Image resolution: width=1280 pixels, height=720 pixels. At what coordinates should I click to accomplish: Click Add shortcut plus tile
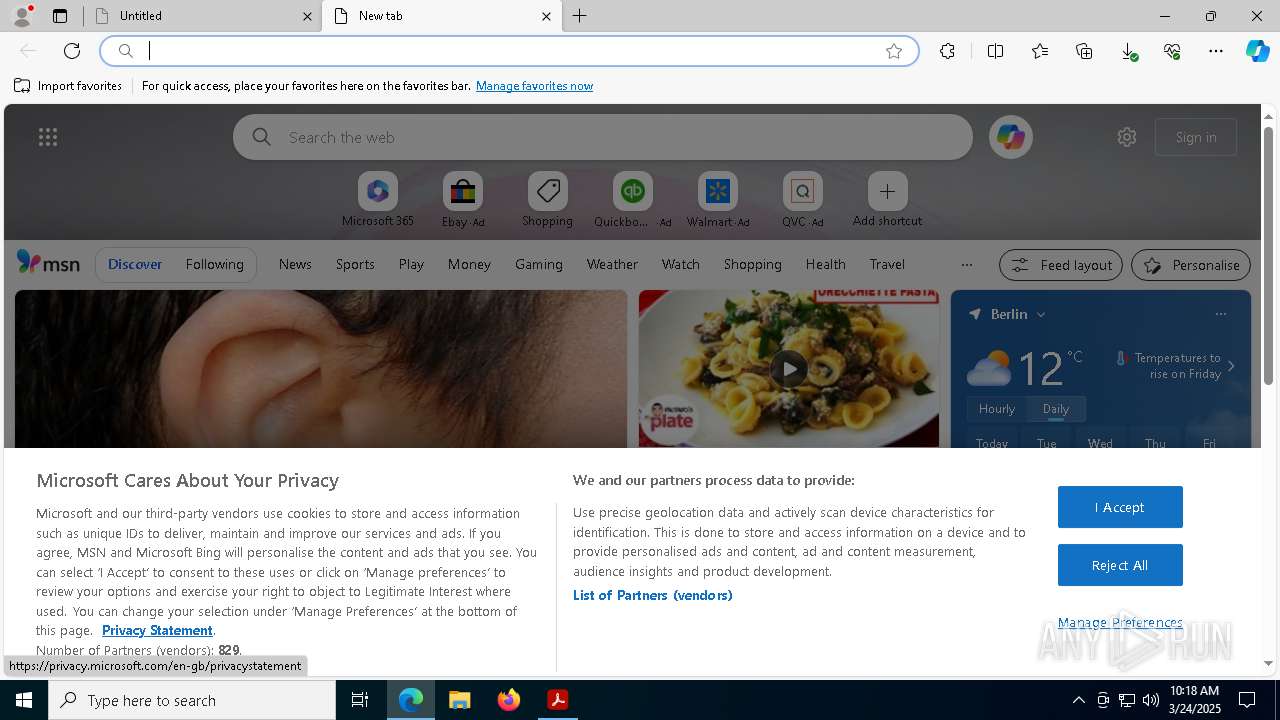point(887,200)
